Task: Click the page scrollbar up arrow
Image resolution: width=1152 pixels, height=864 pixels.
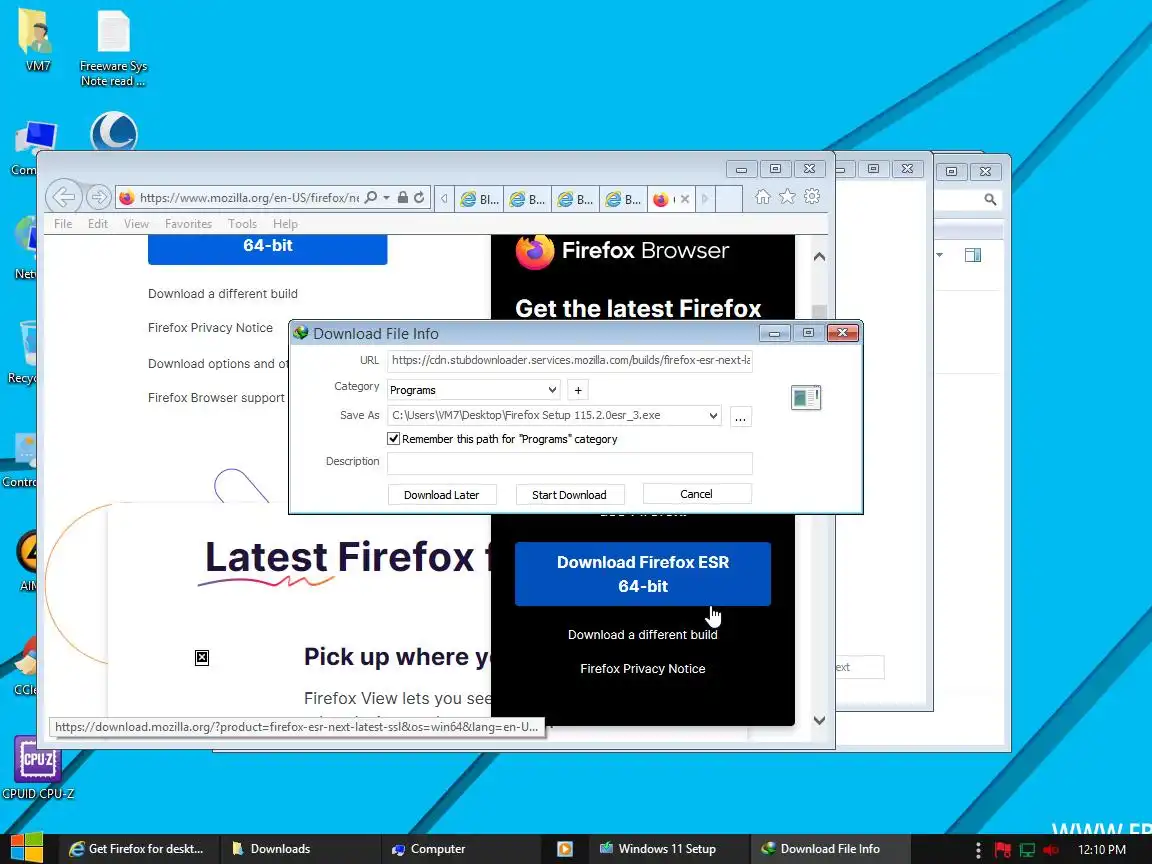Action: point(819,256)
